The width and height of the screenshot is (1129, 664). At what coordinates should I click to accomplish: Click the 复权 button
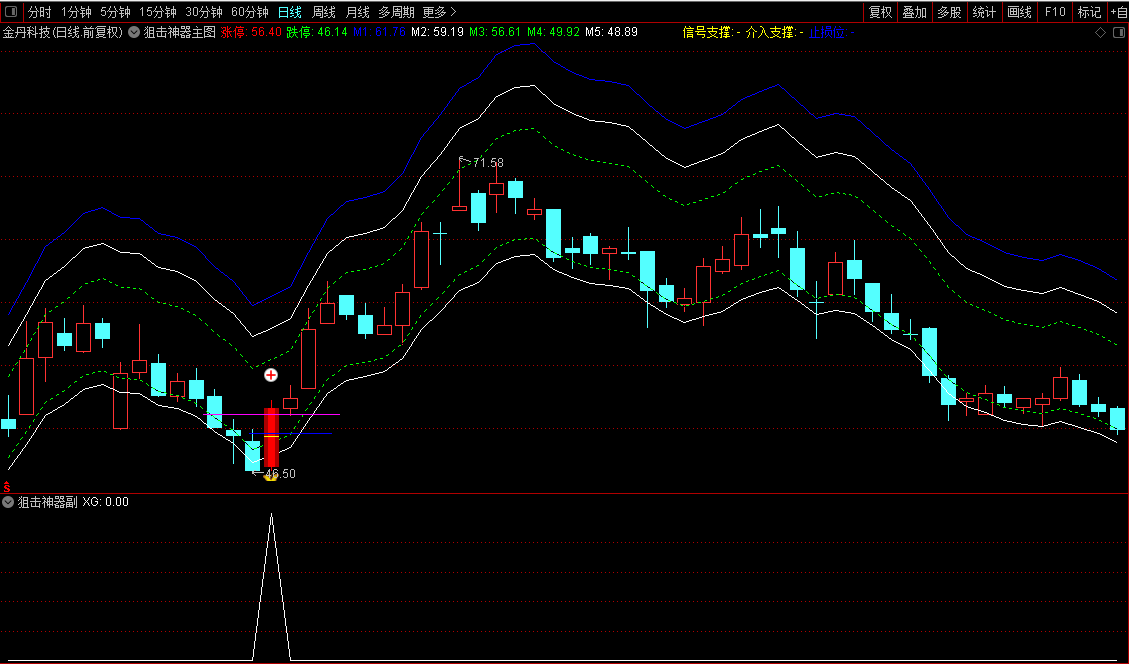point(881,12)
